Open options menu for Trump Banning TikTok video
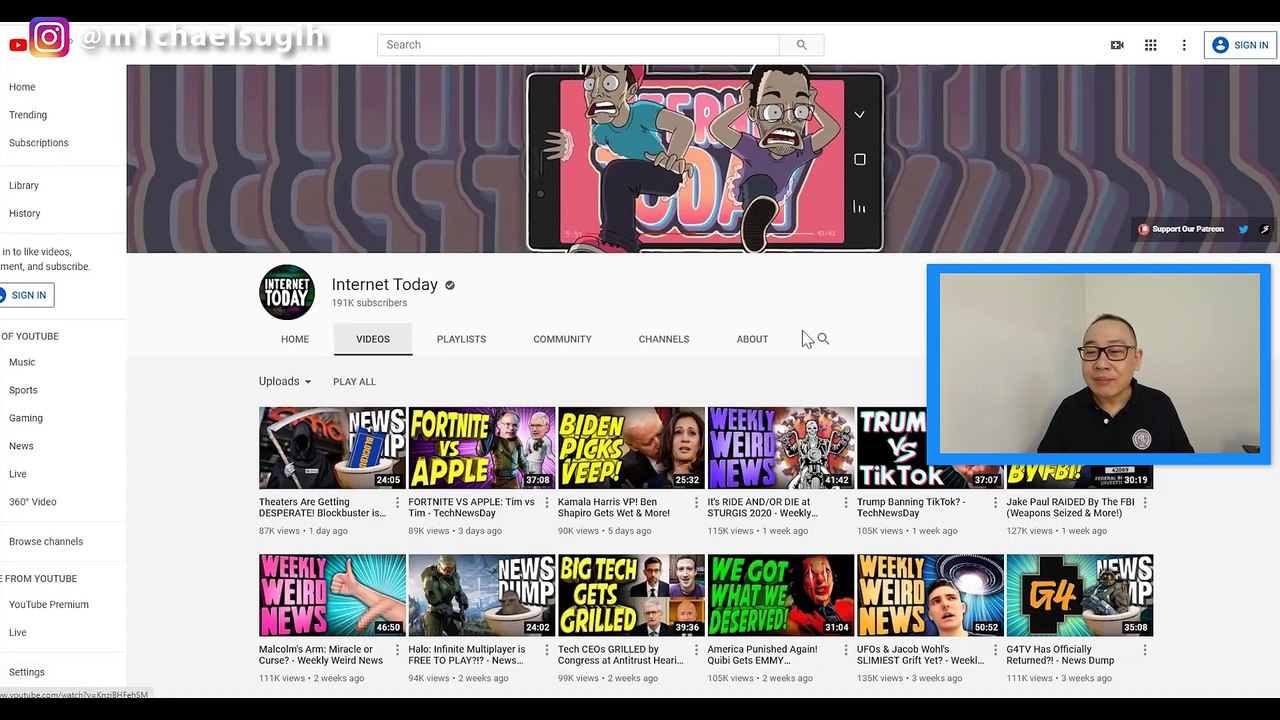 click(995, 502)
